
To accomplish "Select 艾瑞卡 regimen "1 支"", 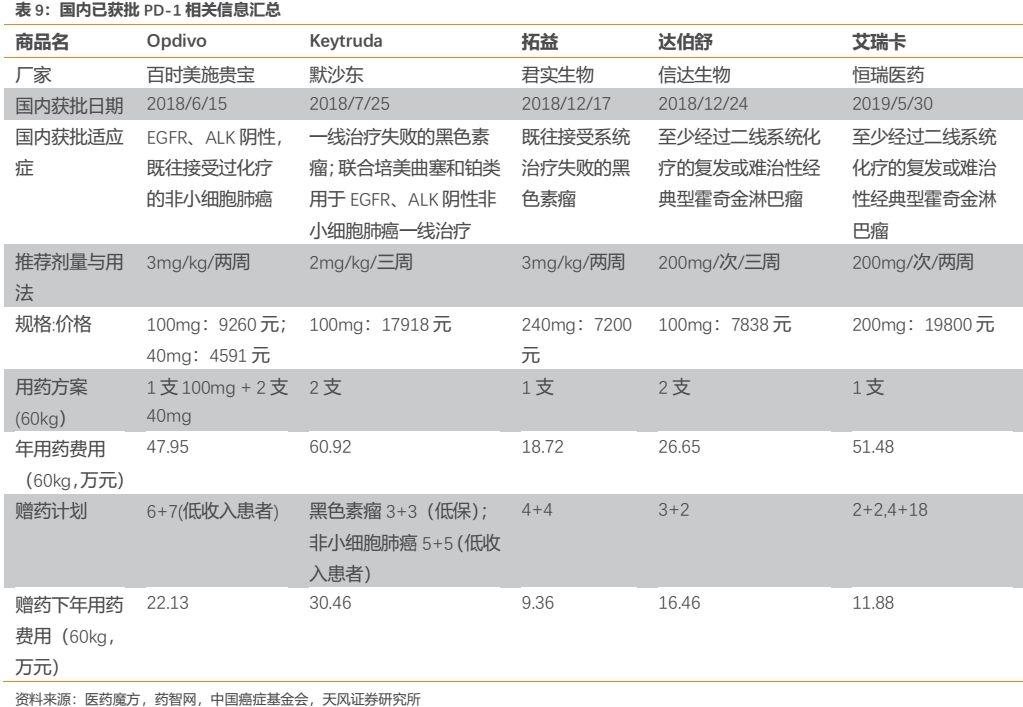I will pos(868,387).
